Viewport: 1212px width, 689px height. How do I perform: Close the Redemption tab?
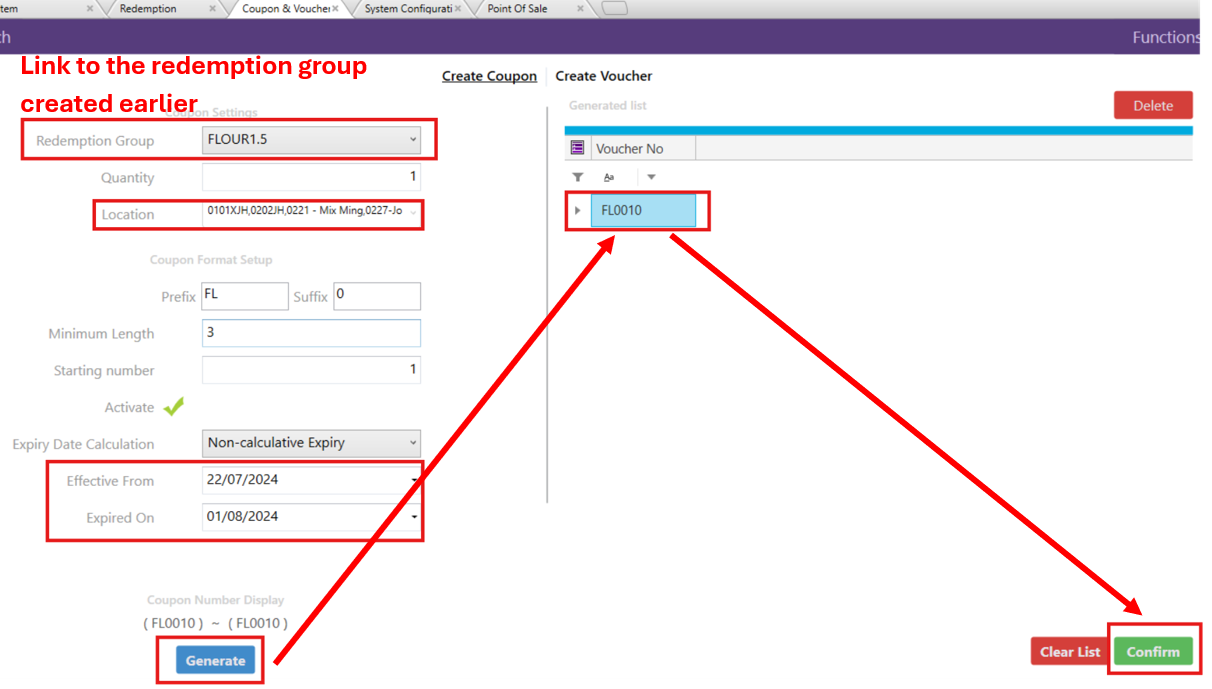[212, 9]
